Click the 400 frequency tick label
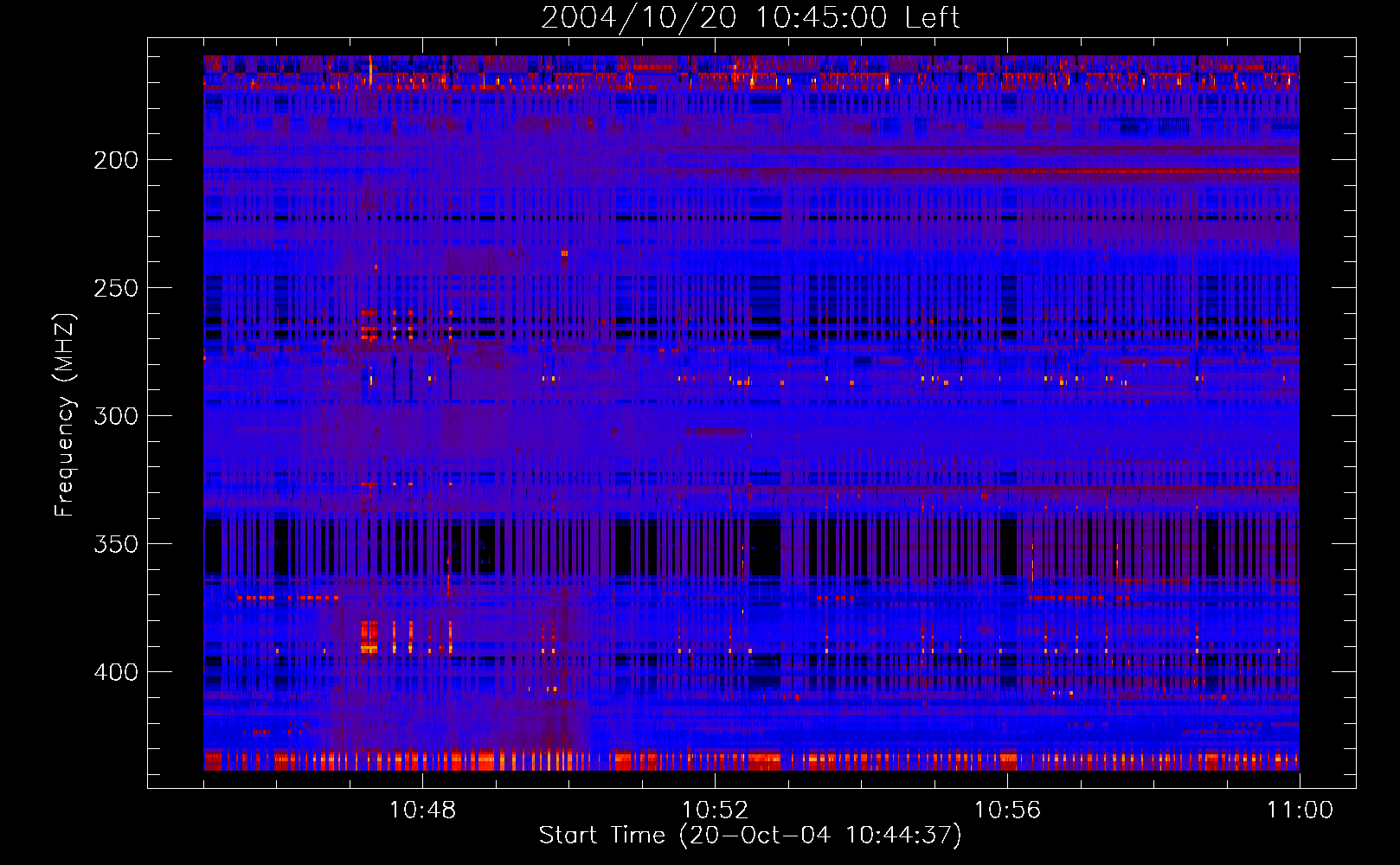Viewport: 1400px width, 865px height. click(x=116, y=672)
